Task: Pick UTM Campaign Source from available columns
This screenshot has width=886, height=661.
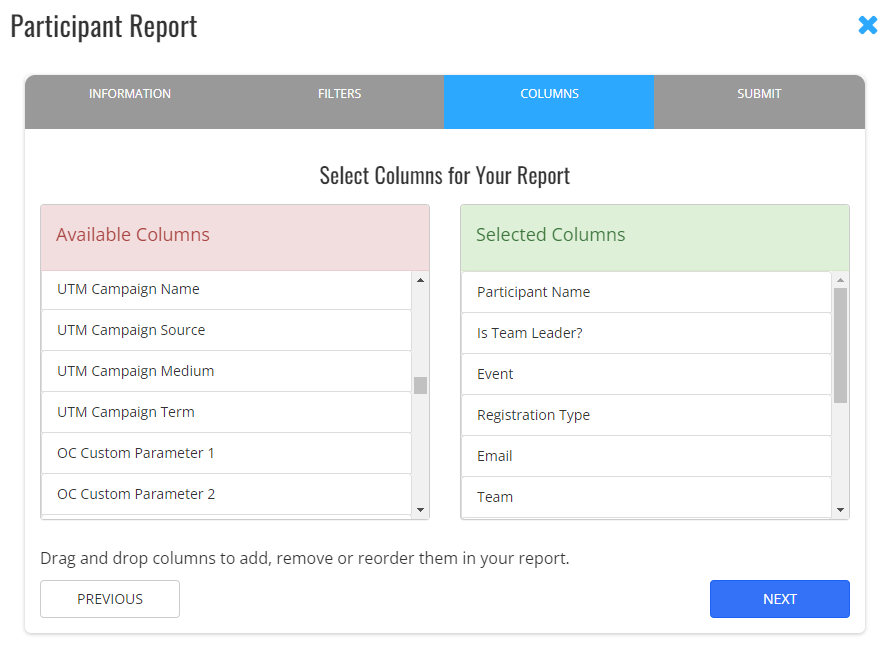Action: tap(226, 330)
